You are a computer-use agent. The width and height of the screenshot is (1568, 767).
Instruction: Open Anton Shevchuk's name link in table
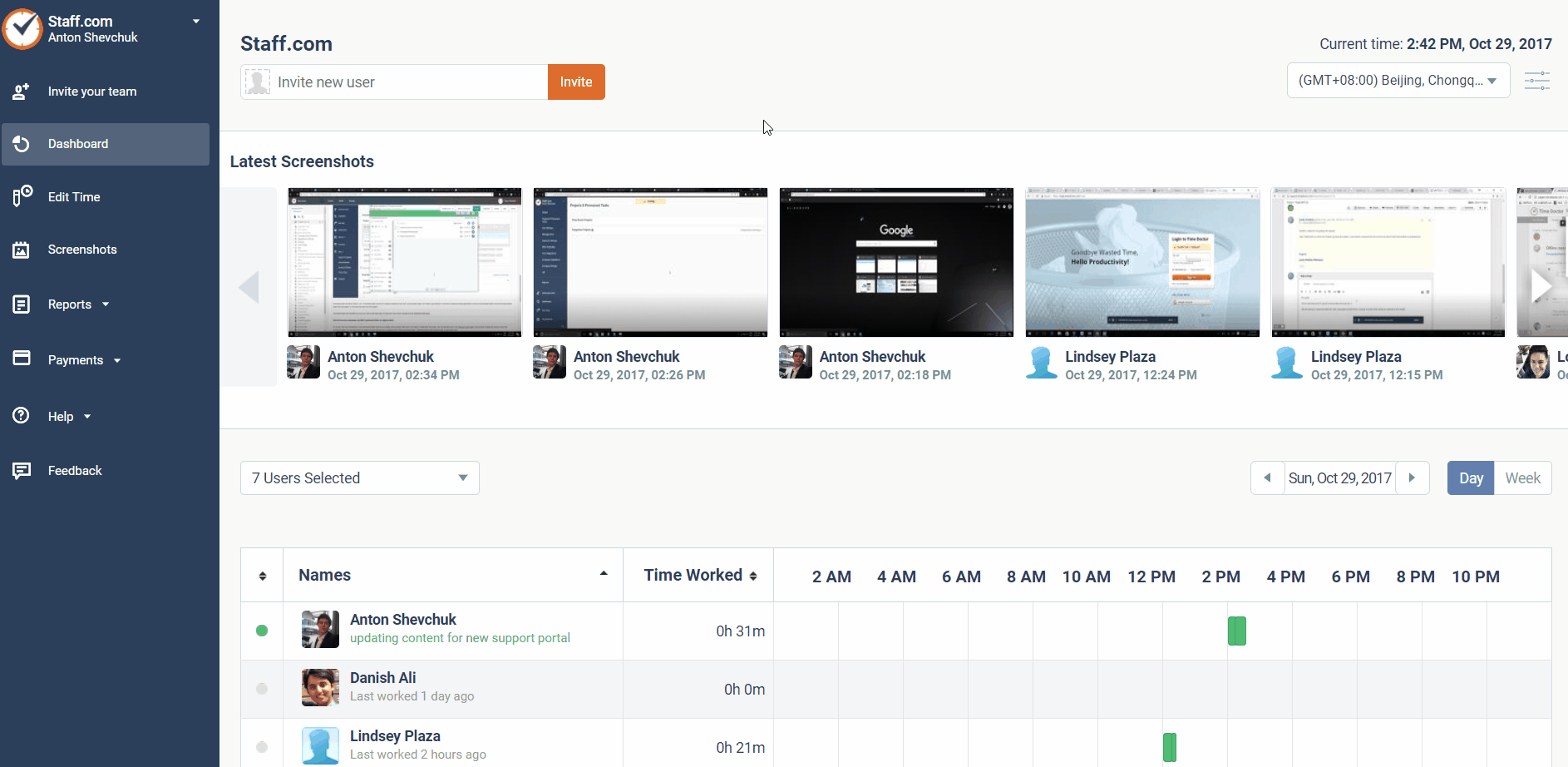point(402,620)
